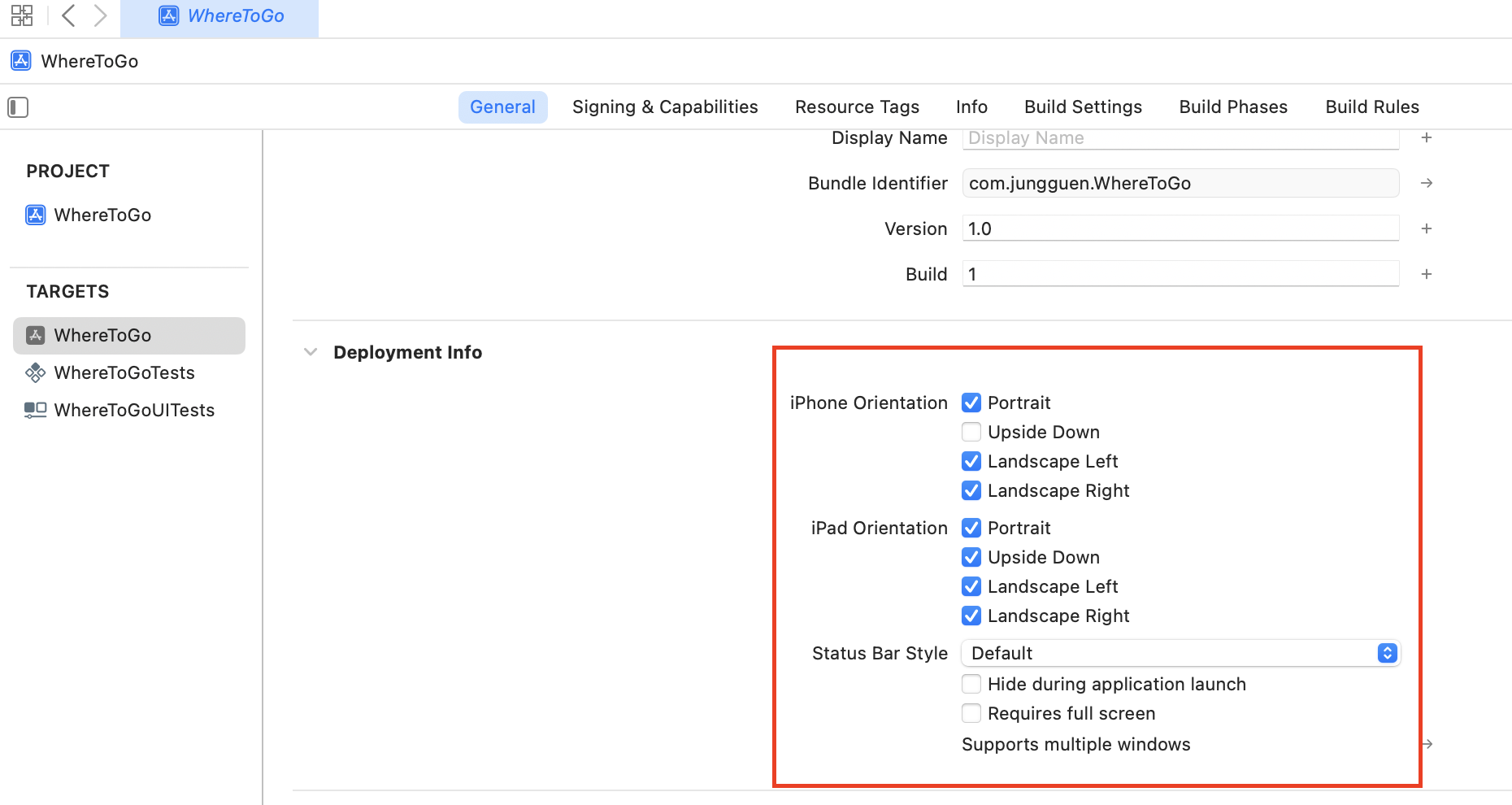Click the Build number field
The width and height of the screenshot is (1512, 805).
(x=1180, y=274)
